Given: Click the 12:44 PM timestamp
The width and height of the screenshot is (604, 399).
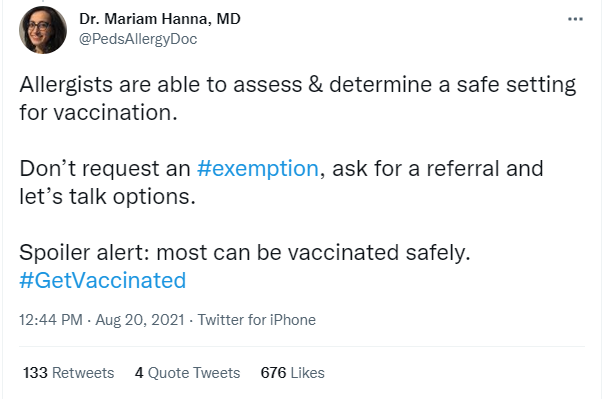Looking at the screenshot, I should 51,320.
